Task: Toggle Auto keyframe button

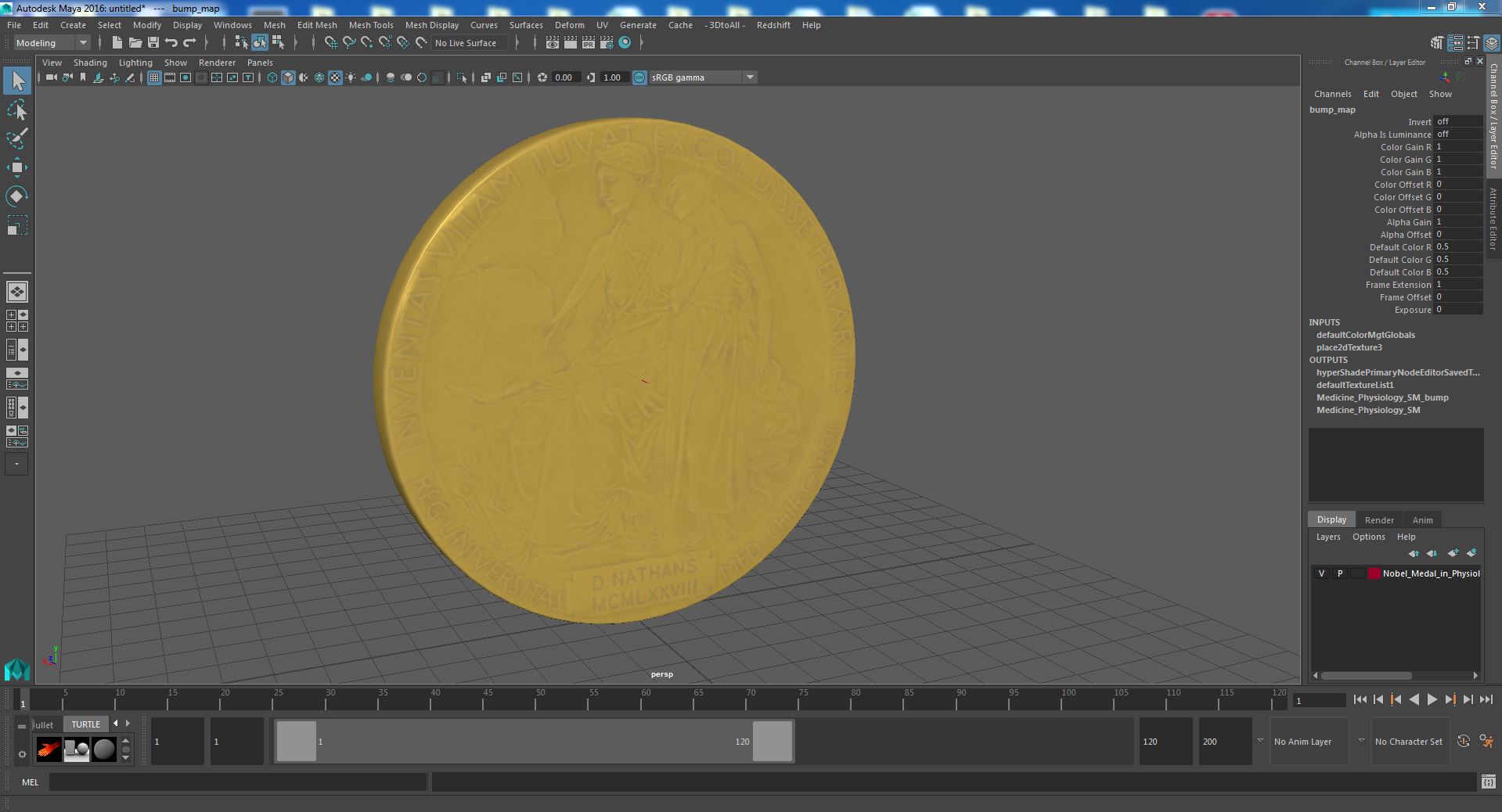Action: [x=1463, y=742]
